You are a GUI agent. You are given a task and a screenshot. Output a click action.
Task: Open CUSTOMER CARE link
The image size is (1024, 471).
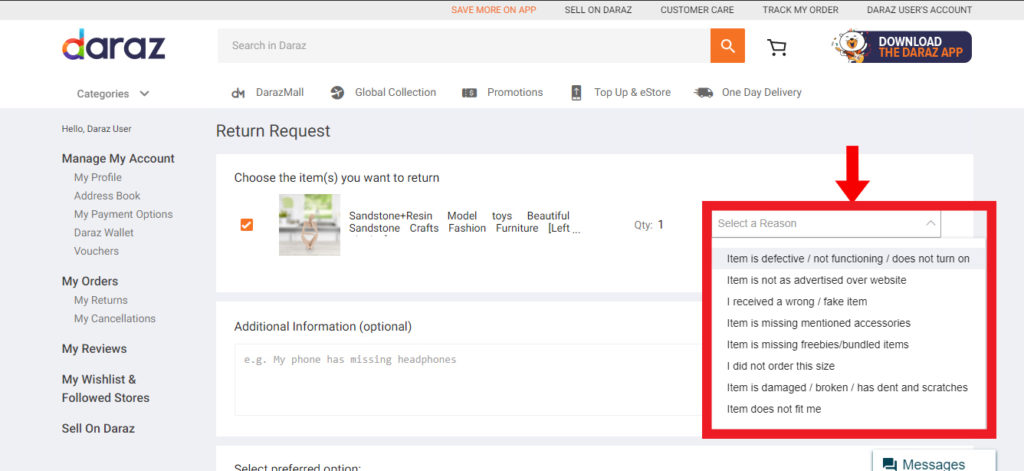tap(697, 10)
